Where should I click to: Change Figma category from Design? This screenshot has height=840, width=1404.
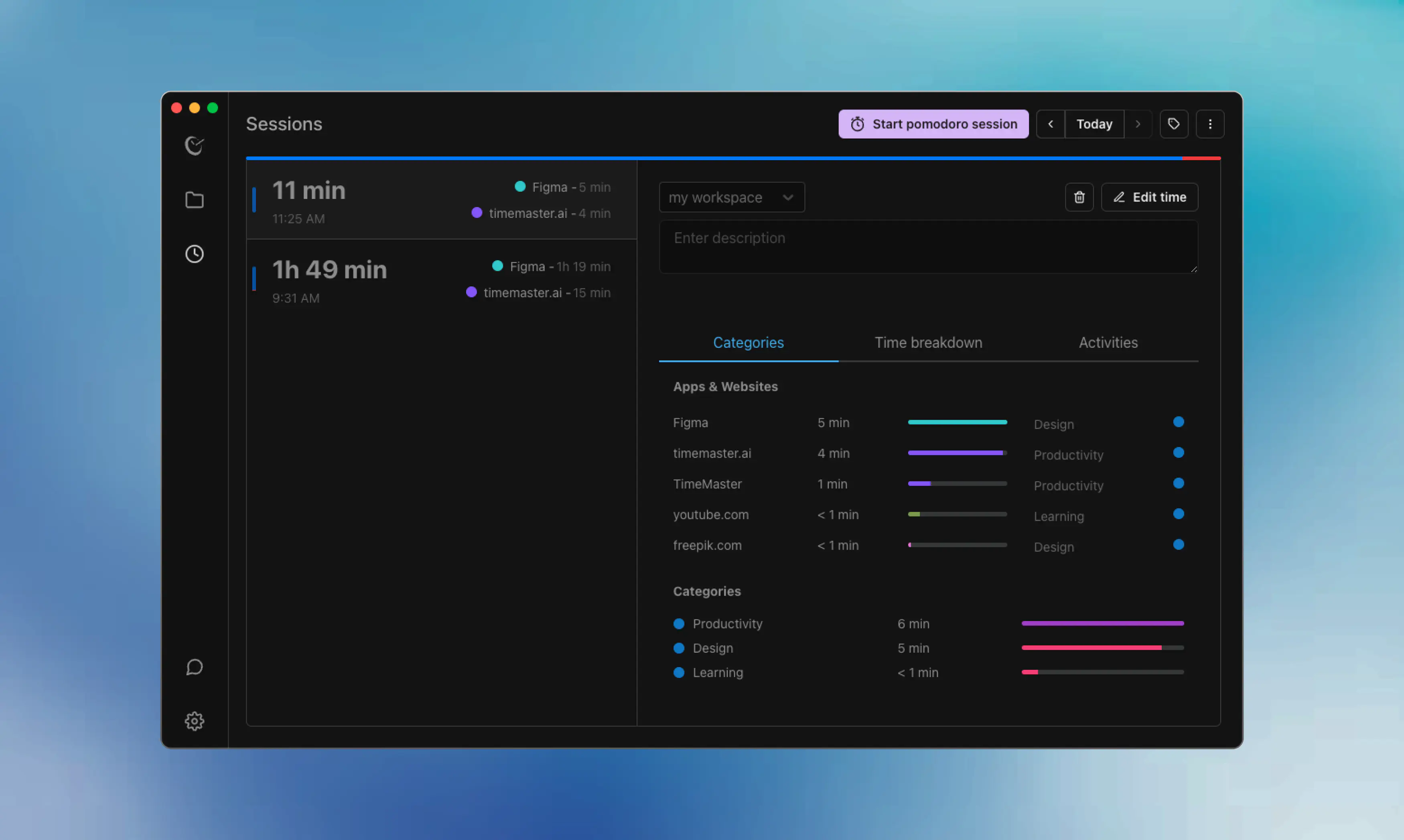(1054, 424)
